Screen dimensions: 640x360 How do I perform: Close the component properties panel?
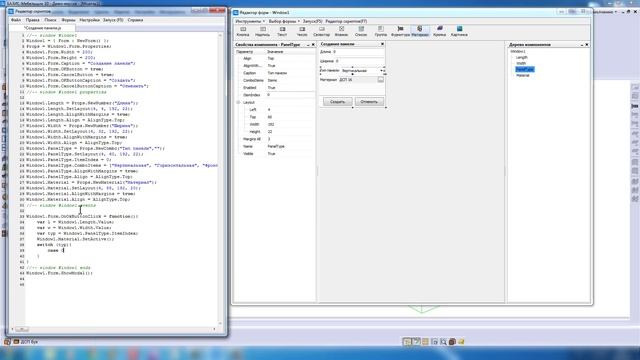point(313,44)
